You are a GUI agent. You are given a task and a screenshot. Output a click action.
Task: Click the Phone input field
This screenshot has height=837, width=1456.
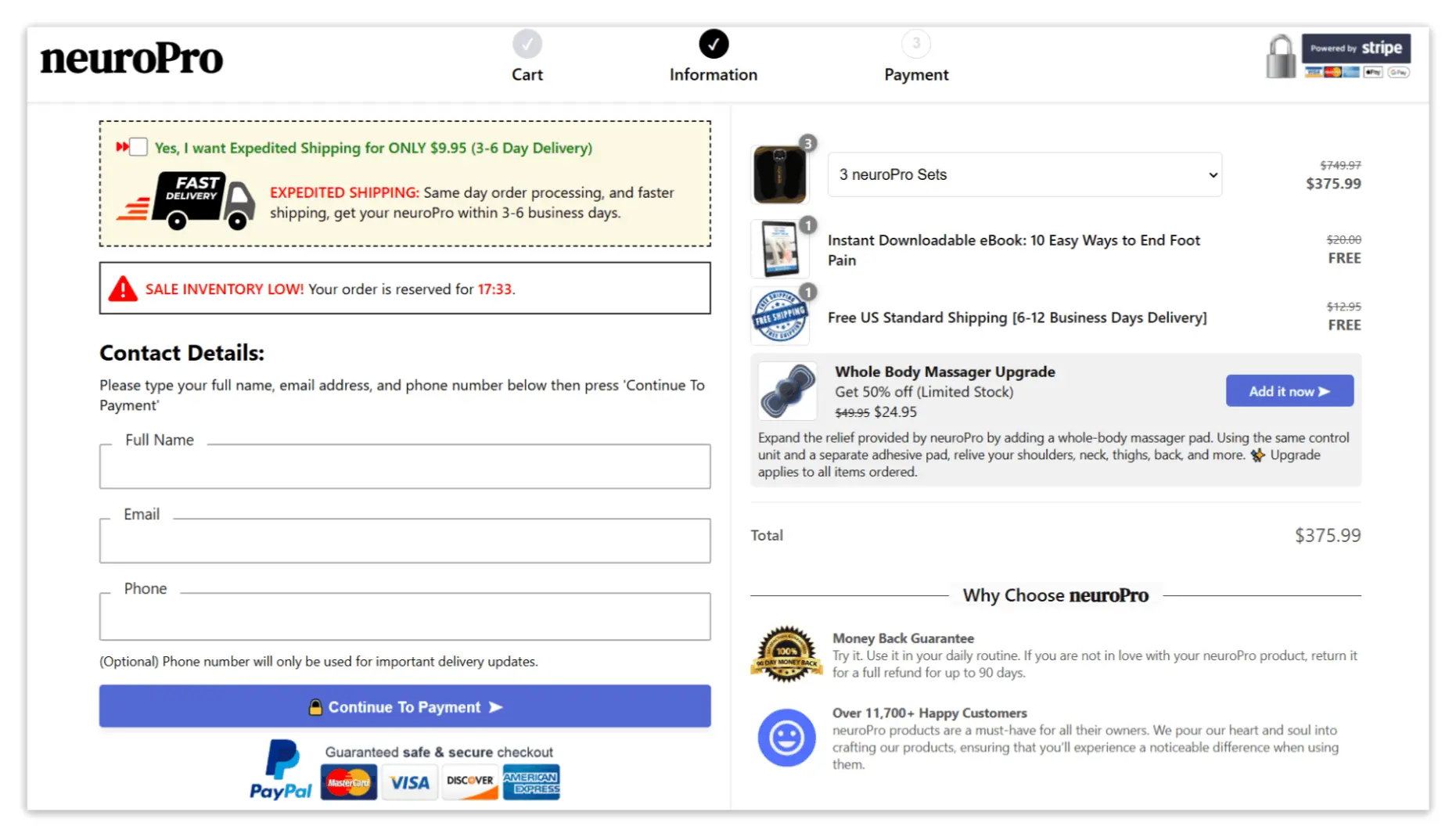(x=404, y=616)
